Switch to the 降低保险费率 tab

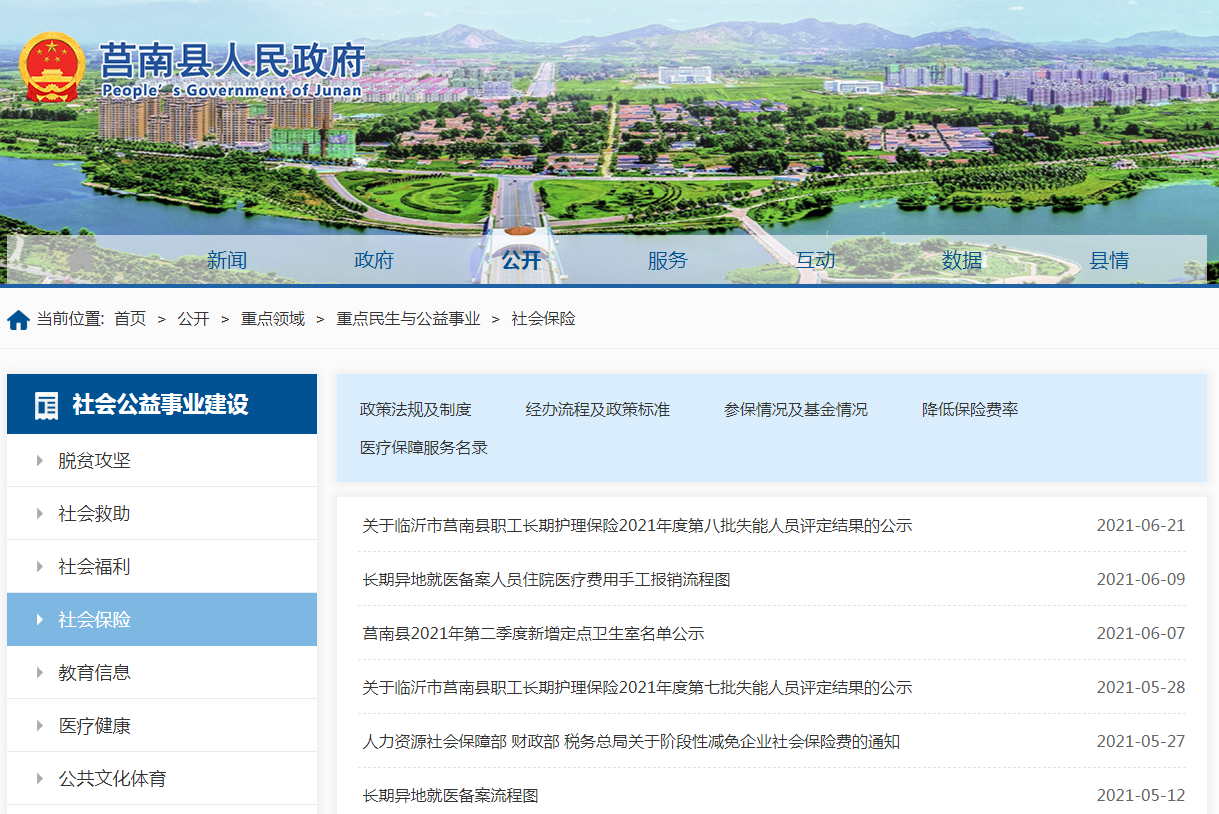point(970,410)
